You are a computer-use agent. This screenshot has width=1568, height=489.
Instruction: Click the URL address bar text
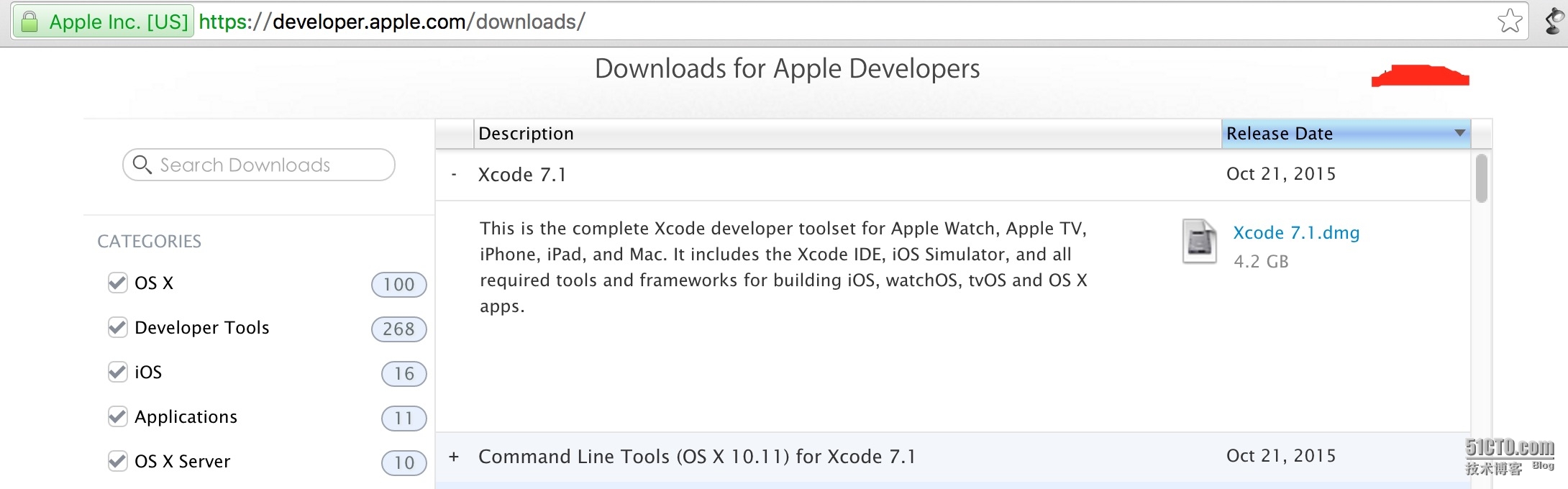coord(392,22)
